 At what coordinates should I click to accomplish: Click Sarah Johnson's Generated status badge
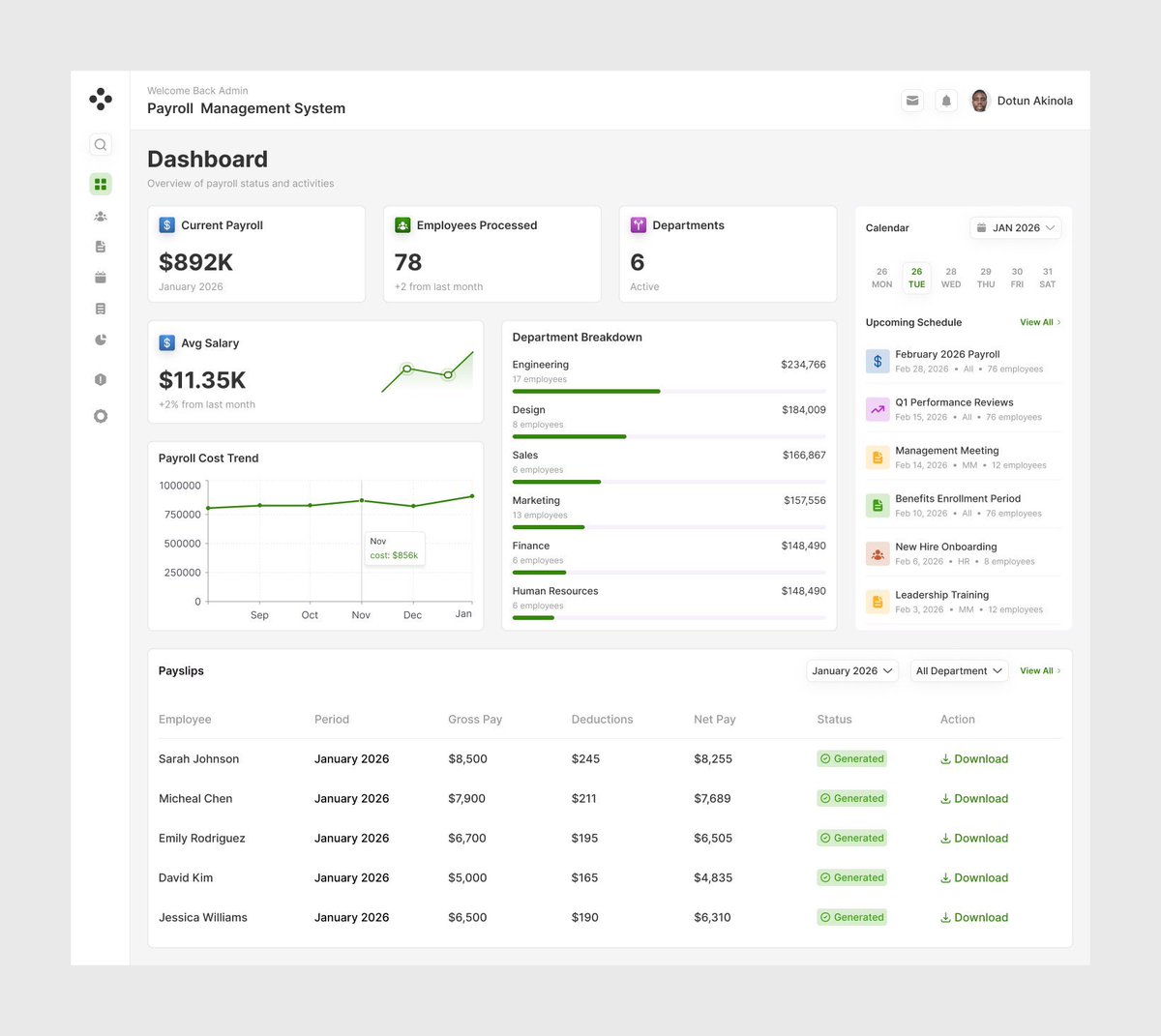(852, 759)
